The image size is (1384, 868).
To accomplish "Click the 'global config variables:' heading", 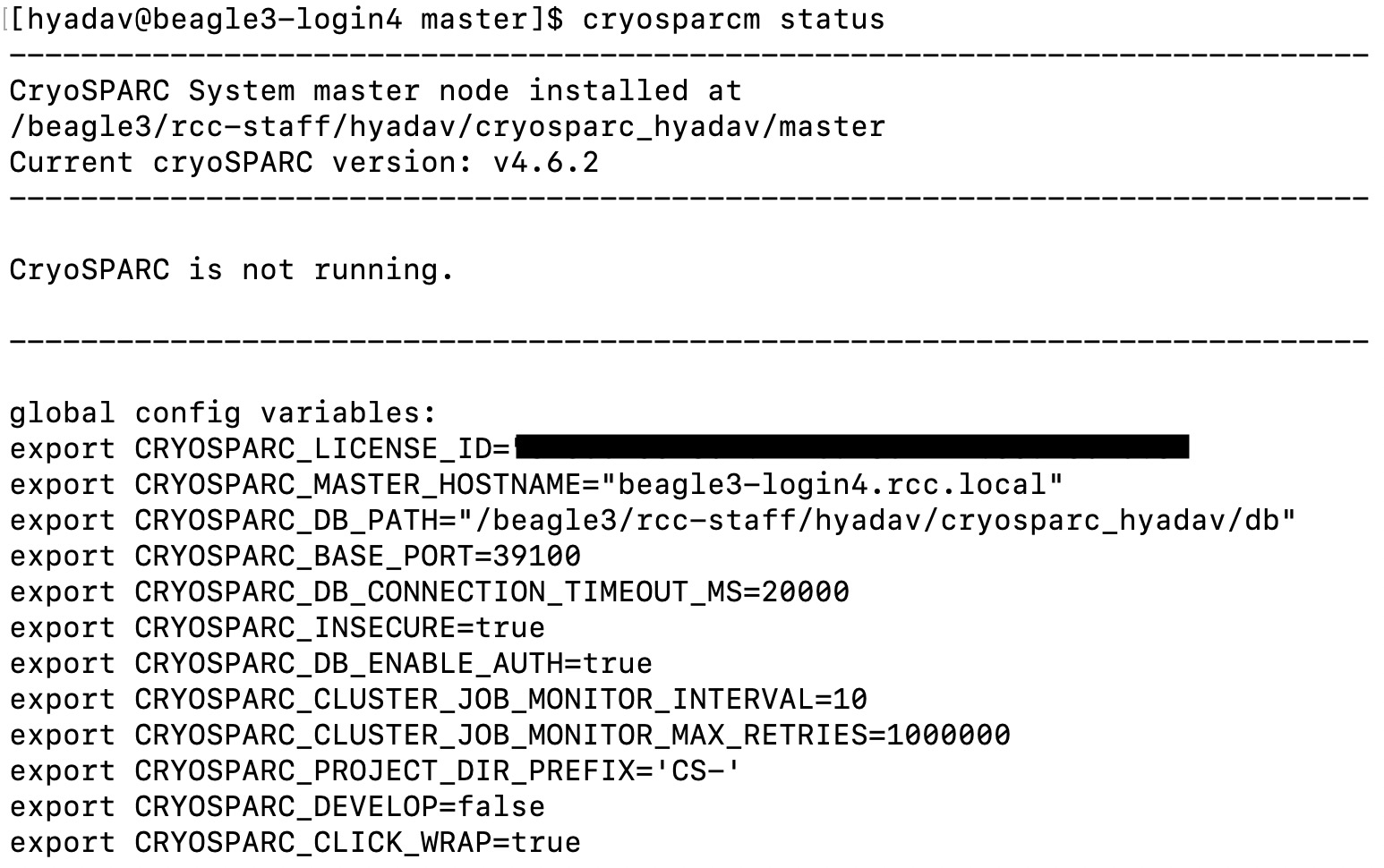I will (223, 413).
